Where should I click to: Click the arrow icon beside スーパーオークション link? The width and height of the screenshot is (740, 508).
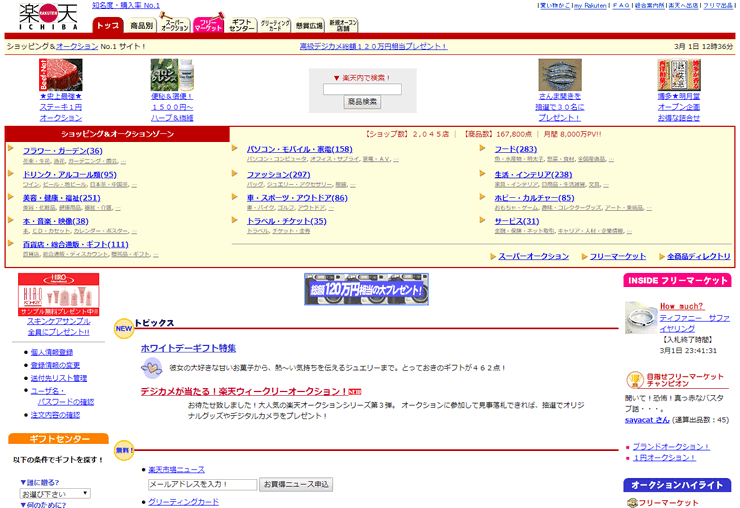(493, 256)
